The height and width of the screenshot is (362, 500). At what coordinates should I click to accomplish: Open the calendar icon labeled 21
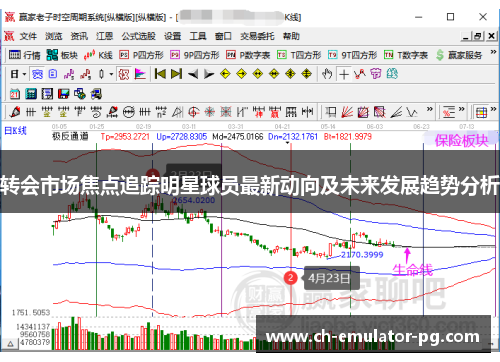(14, 94)
